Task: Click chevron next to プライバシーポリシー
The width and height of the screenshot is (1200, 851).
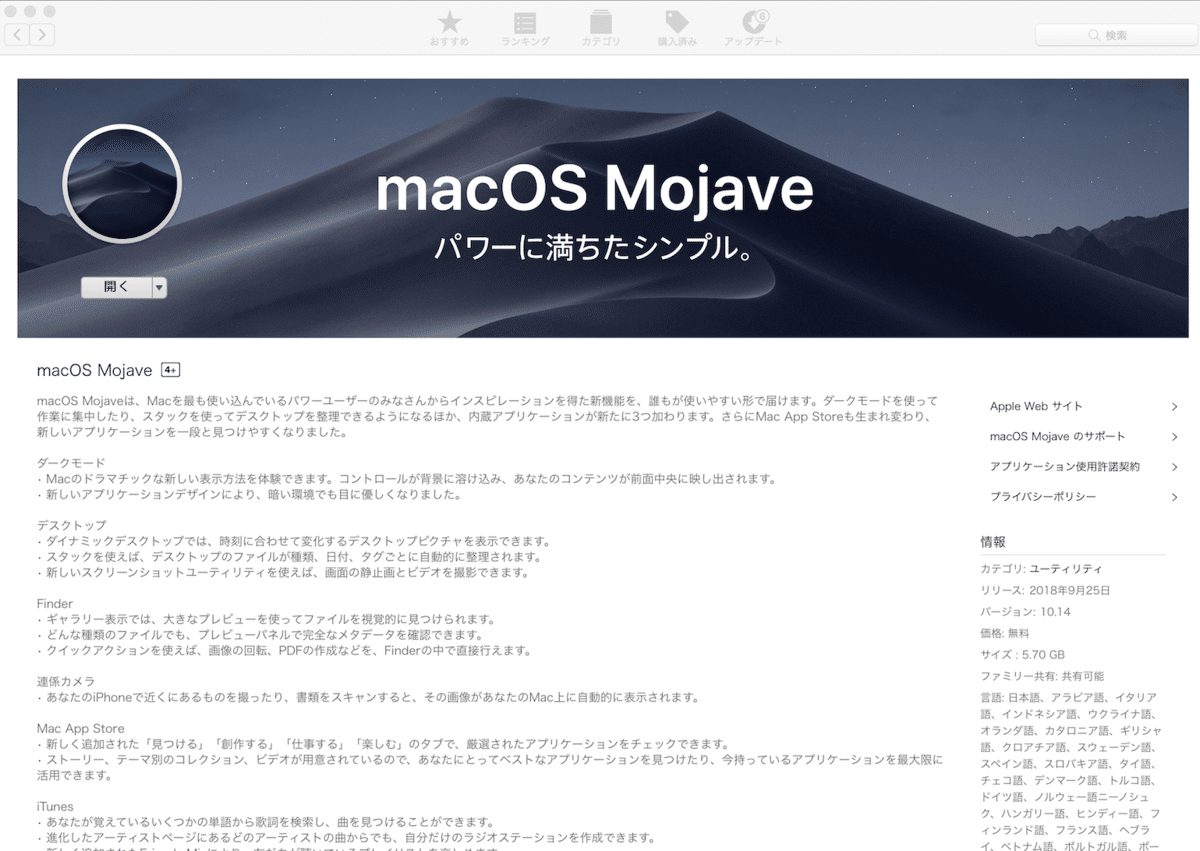Action: [x=1174, y=497]
